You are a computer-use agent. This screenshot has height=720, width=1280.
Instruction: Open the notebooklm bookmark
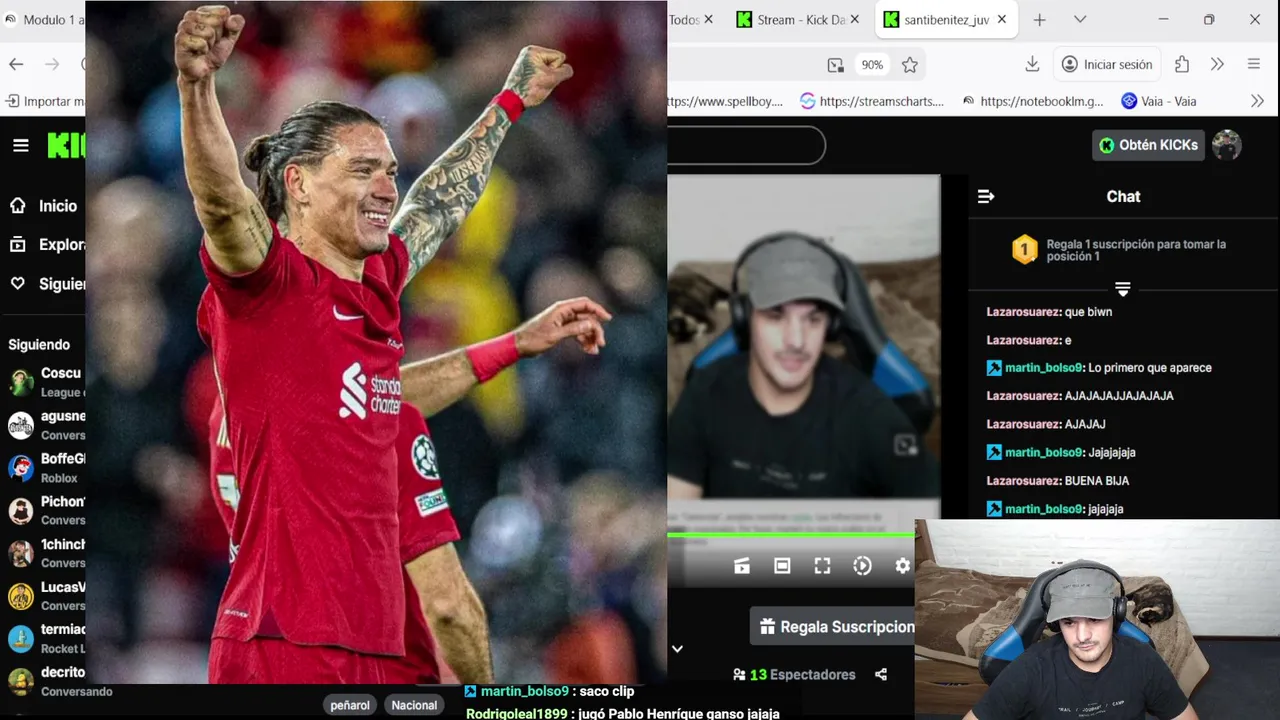(x=1033, y=101)
